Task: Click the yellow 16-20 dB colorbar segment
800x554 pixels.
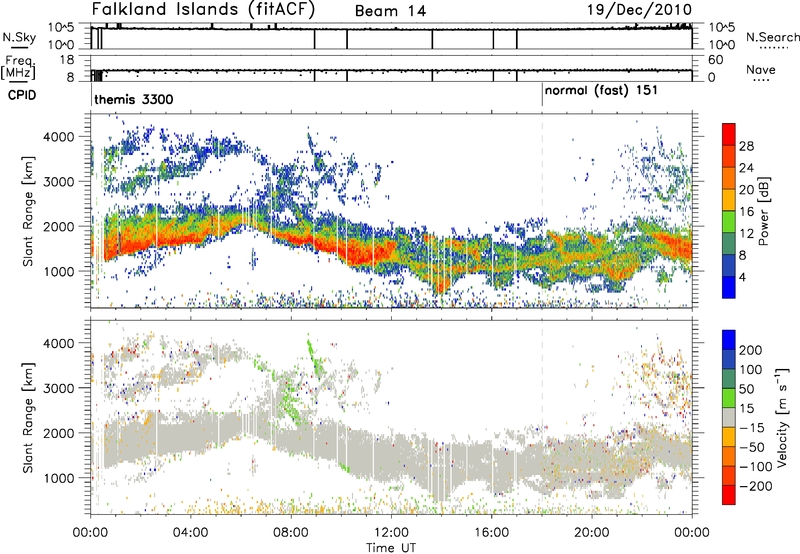Action: coord(729,199)
